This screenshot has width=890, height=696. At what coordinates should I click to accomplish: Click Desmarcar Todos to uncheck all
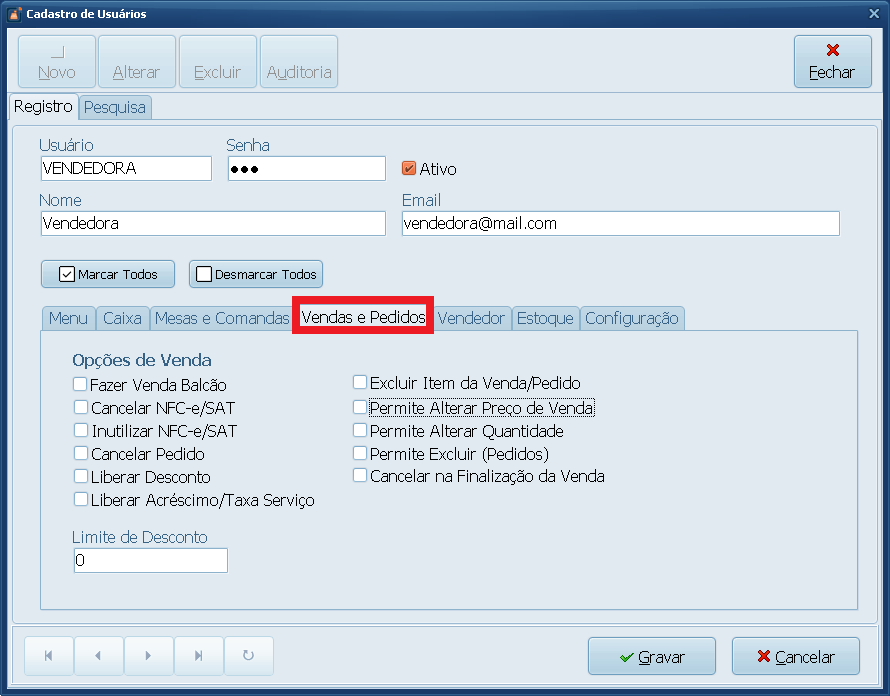coord(256,274)
